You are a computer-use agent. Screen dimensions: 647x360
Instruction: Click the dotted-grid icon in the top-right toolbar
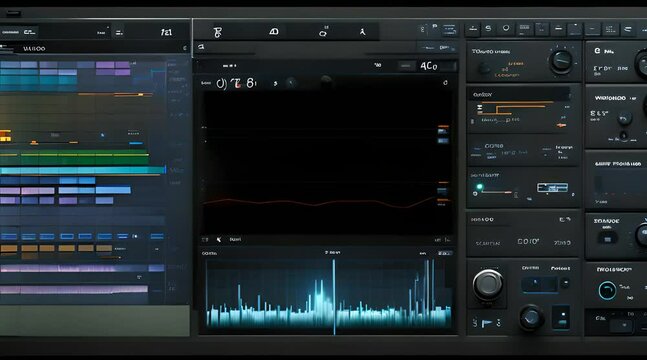pyautogui.click(x=610, y=29)
